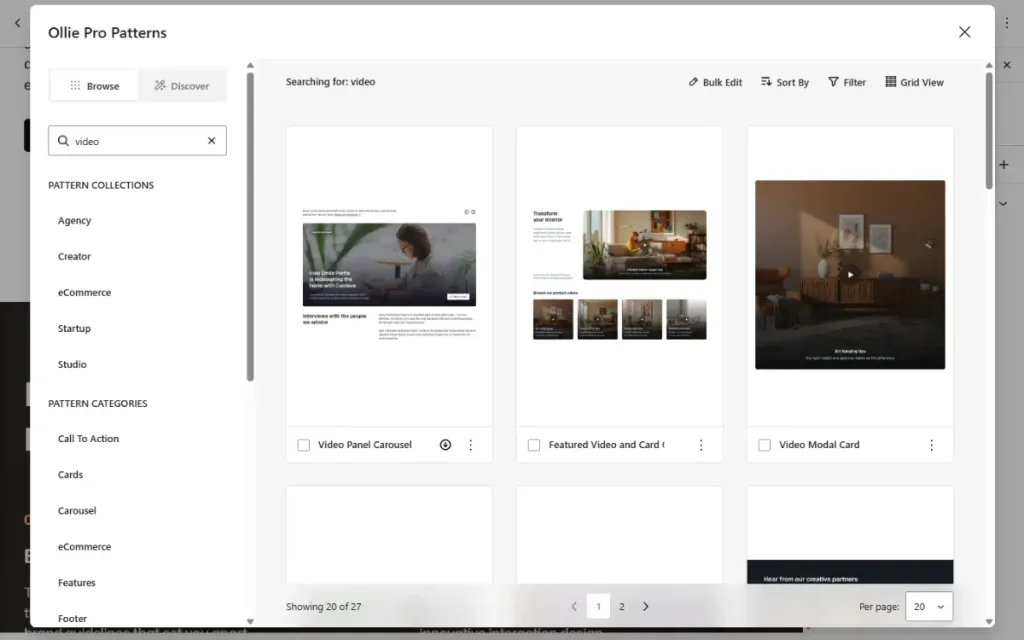
Task: Open the background editor three-dot options menu
Action: pos(1007,23)
